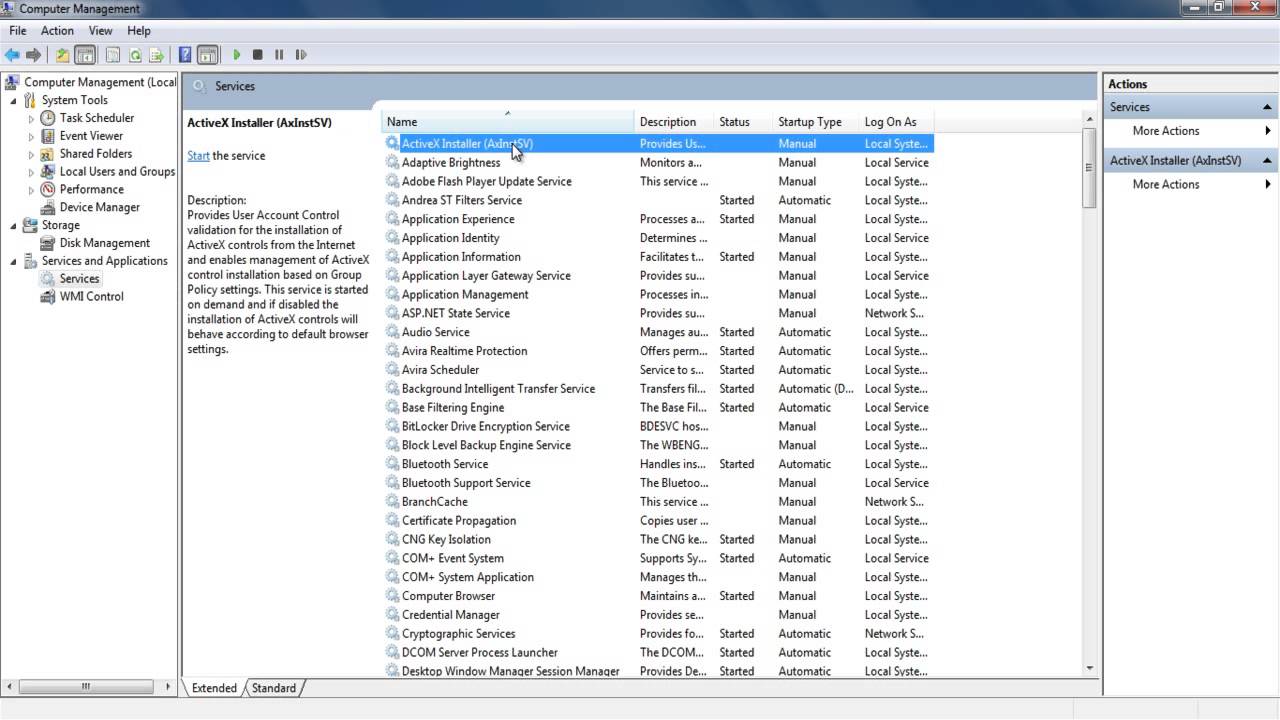
Task: Stop the service with the square icon
Action: (x=258, y=55)
